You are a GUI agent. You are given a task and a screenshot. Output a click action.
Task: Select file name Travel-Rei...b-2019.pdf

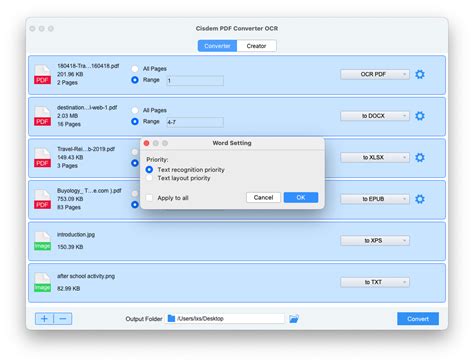(86, 149)
